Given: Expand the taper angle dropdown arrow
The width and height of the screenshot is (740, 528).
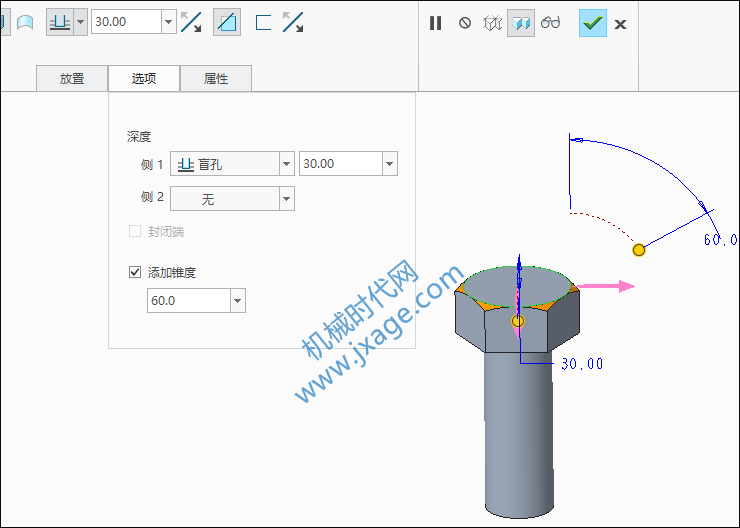Looking at the screenshot, I should (x=238, y=301).
